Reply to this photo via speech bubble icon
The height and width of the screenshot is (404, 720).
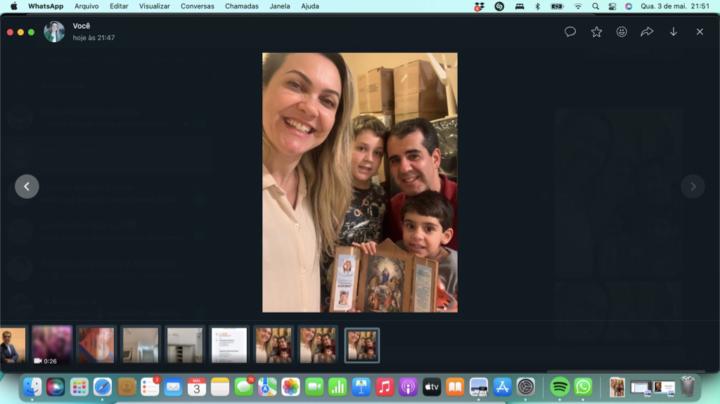(x=570, y=32)
